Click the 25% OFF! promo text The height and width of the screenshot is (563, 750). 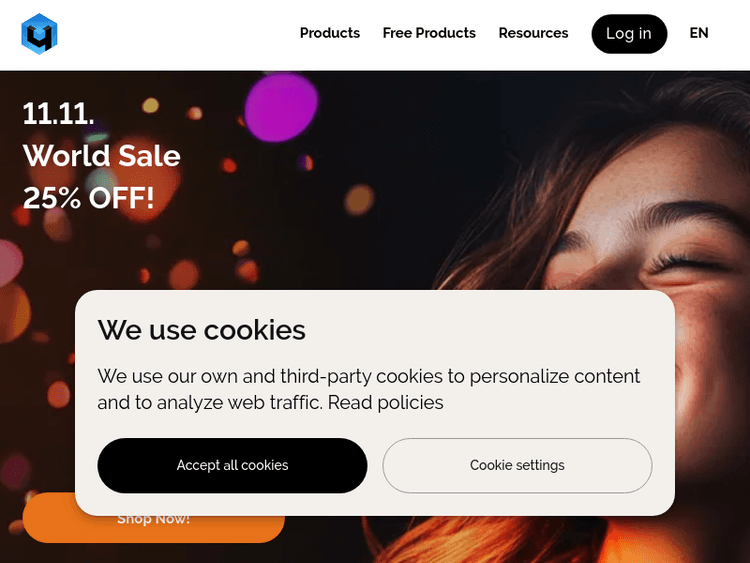88,198
